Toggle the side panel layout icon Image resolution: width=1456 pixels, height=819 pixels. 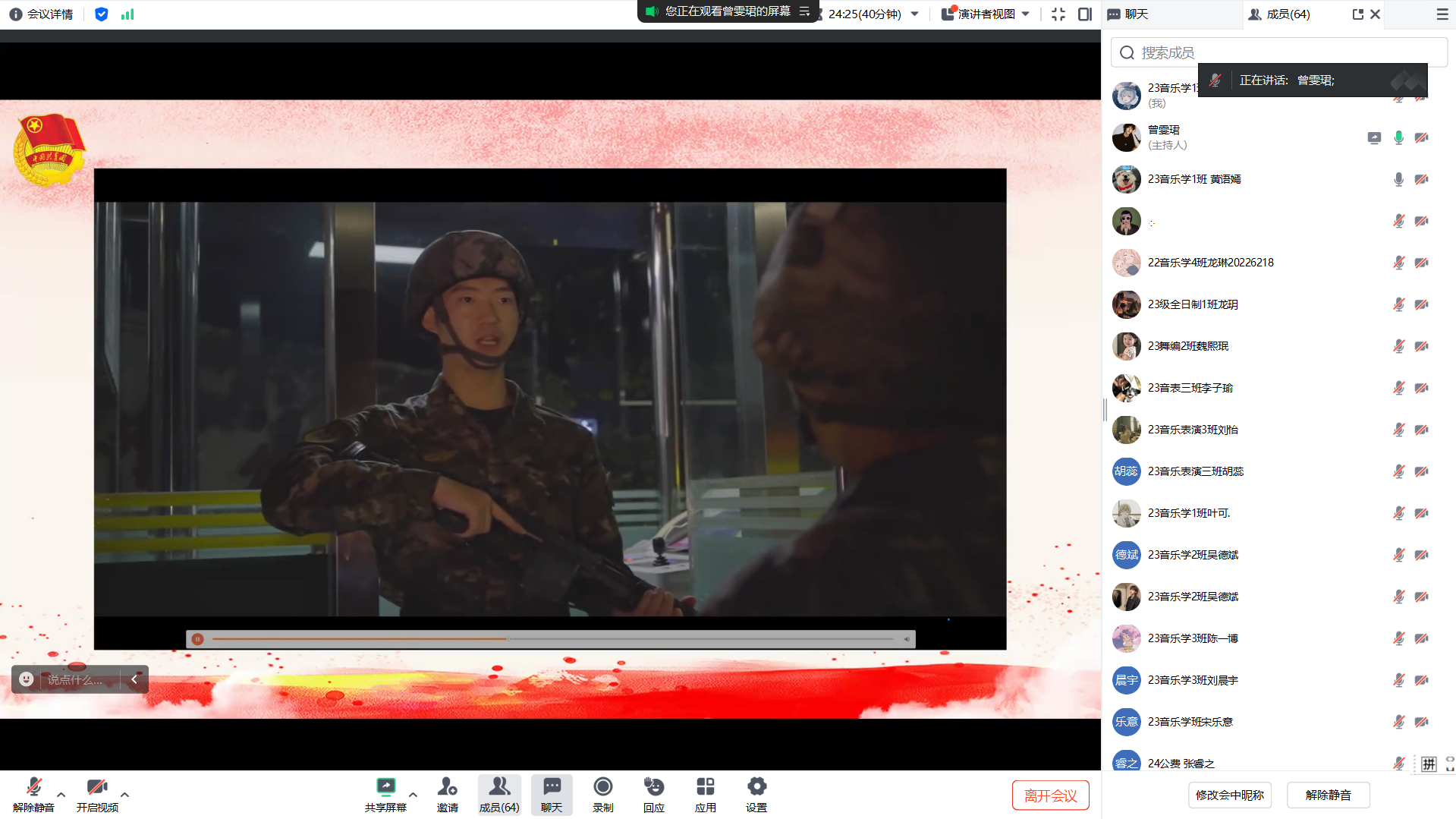point(1085,14)
